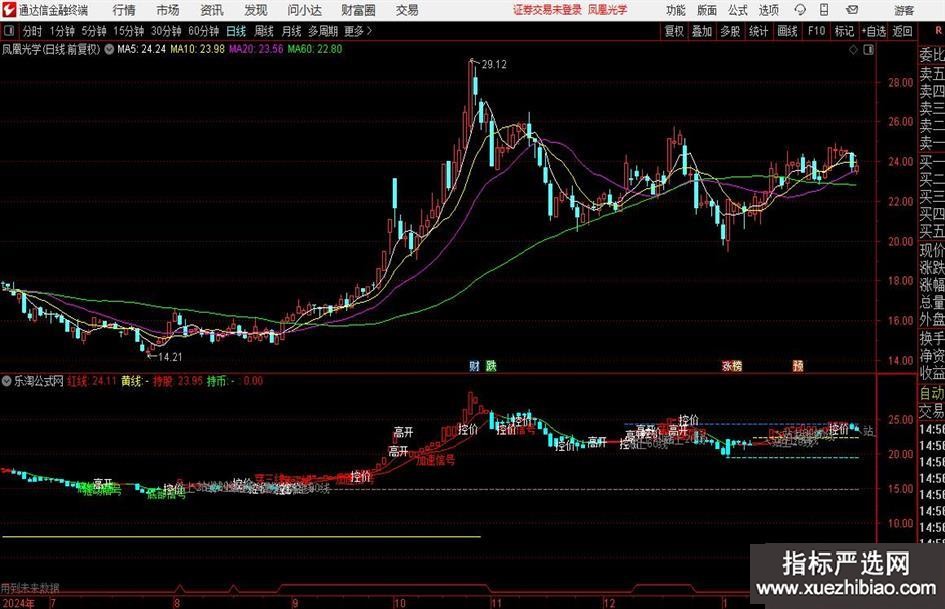Click the 预 forecast marker icon
Screen dimensions: 945x609
click(x=798, y=366)
